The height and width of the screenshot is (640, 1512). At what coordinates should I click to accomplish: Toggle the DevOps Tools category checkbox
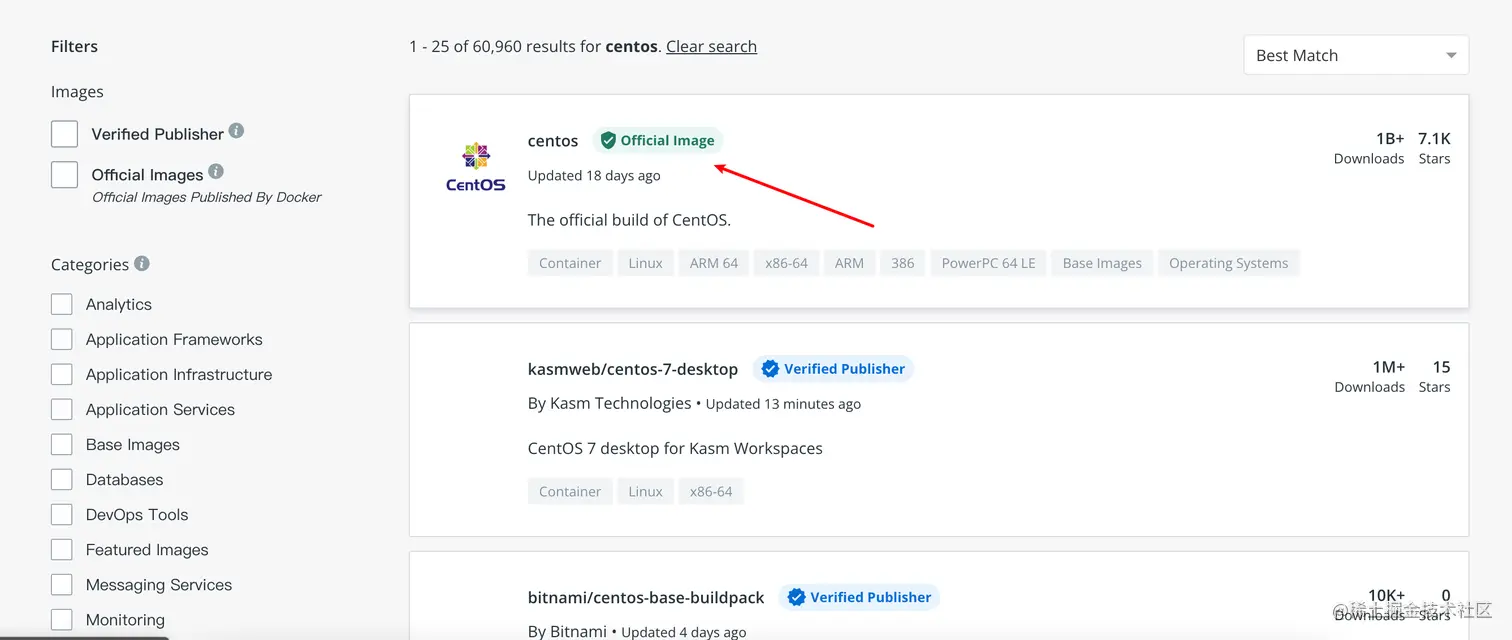tap(62, 515)
